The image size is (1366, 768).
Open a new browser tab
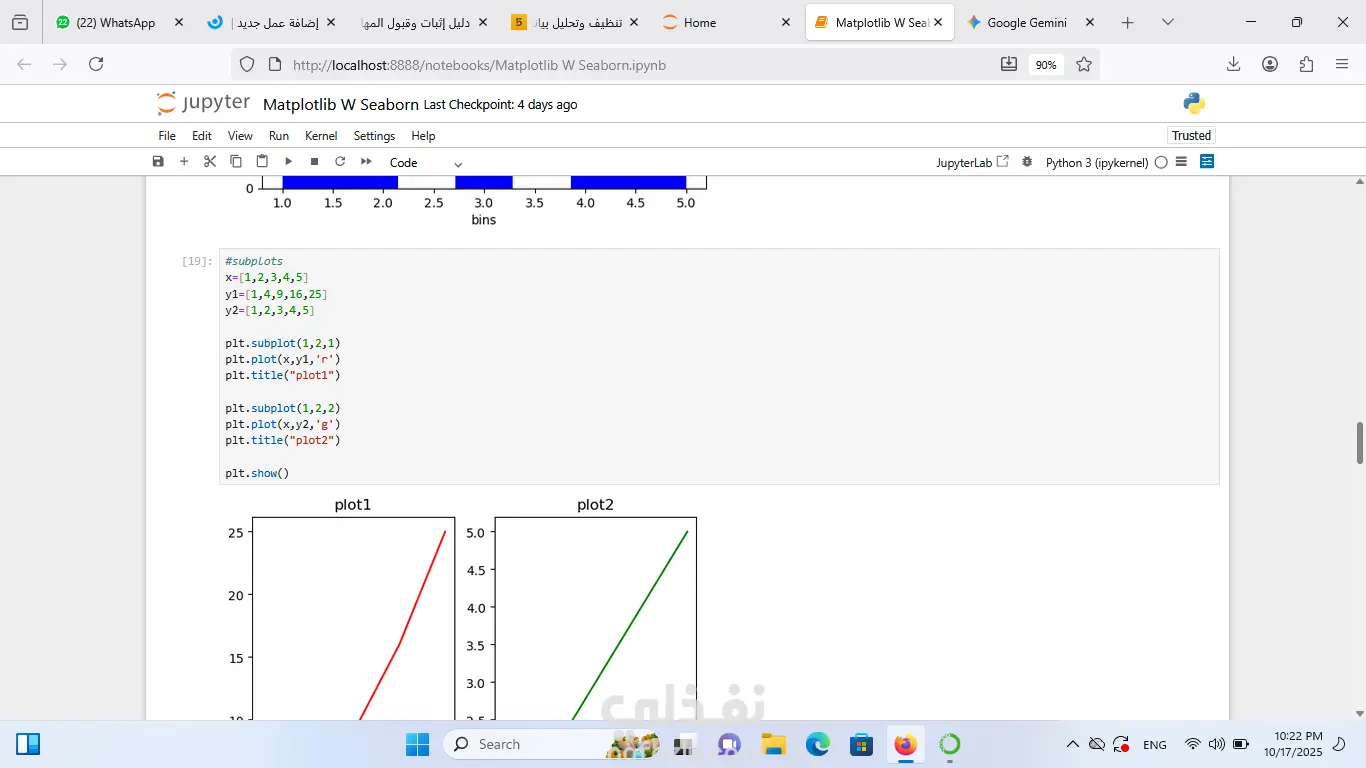point(1128,22)
